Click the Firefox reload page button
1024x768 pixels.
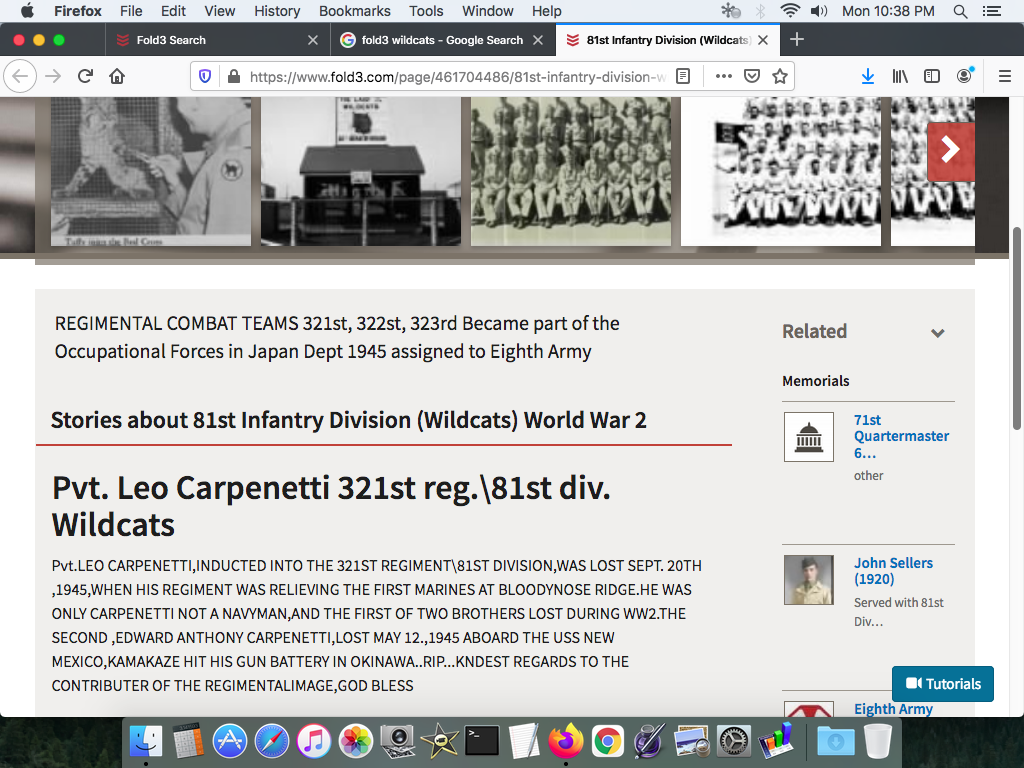[x=86, y=76]
